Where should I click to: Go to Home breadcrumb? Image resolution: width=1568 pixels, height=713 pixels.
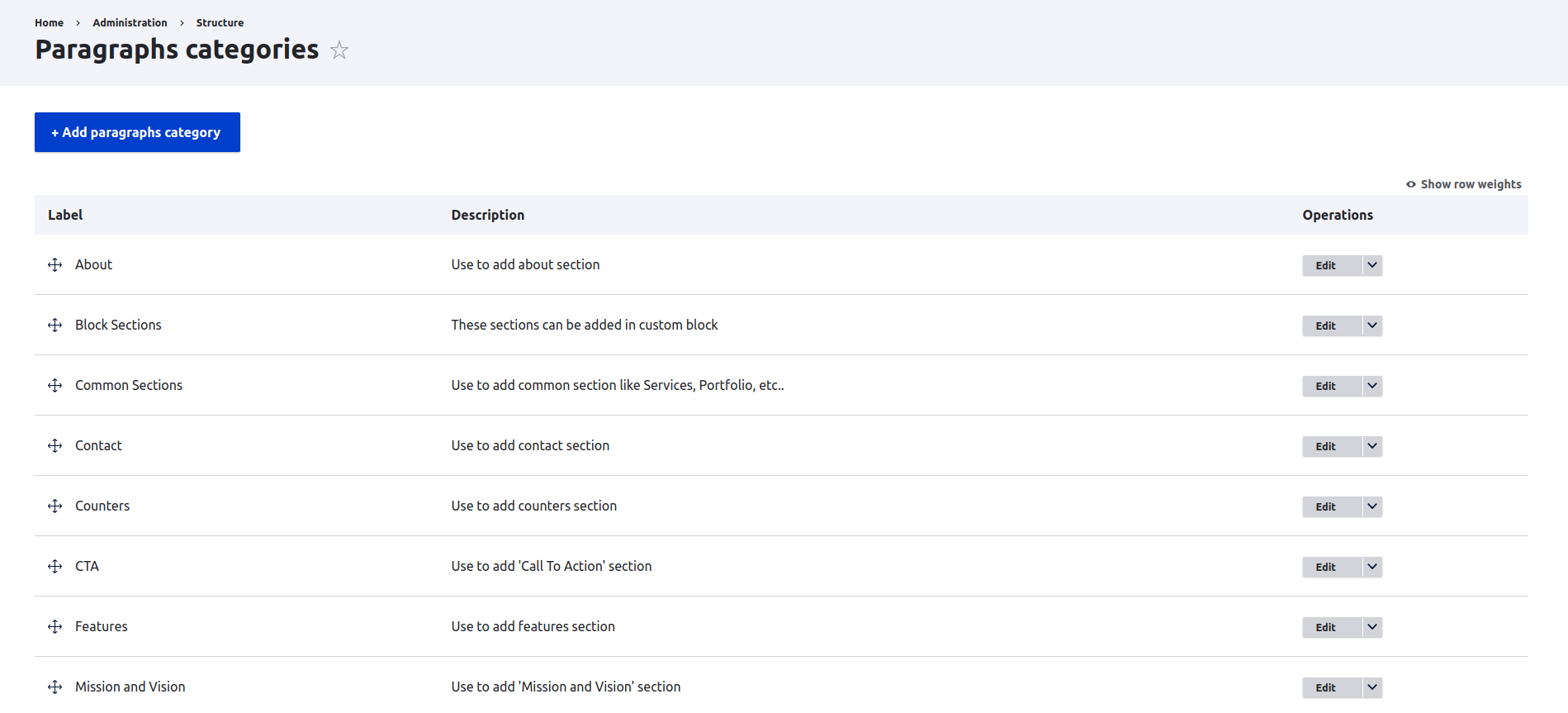[x=49, y=23]
